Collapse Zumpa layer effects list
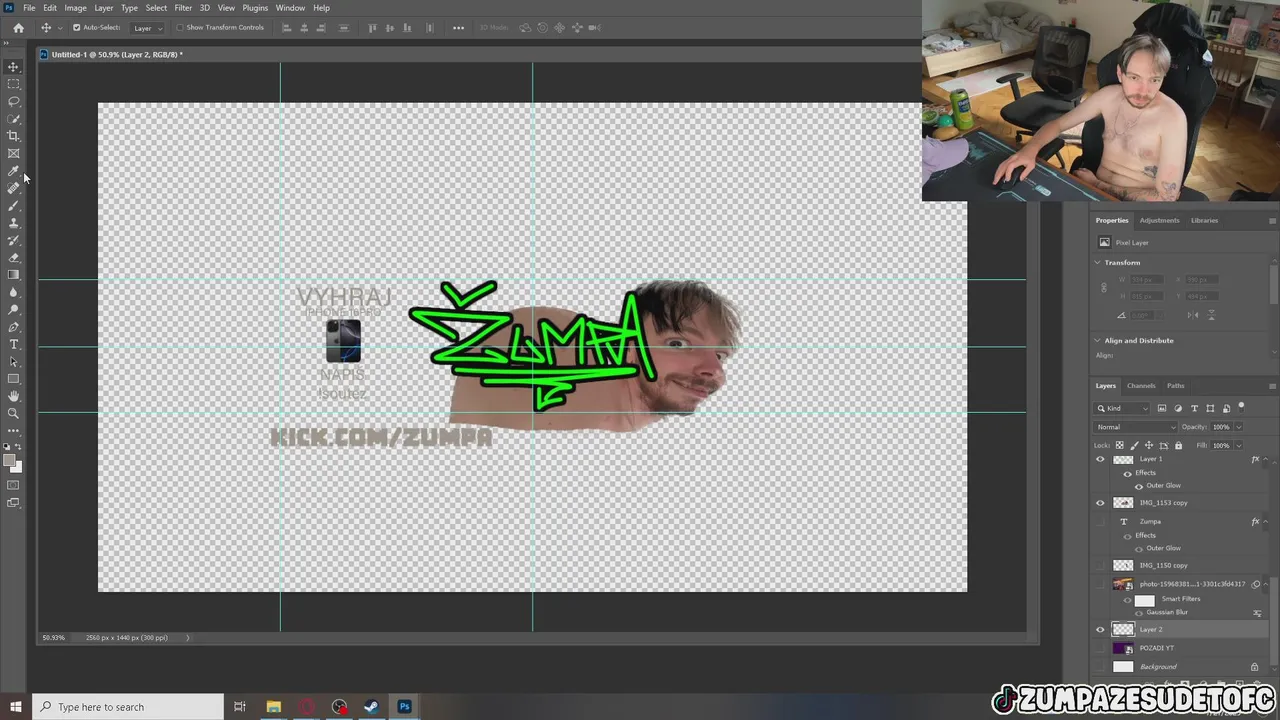The height and width of the screenshot is (720, 1280). (x=1264, y=521)
